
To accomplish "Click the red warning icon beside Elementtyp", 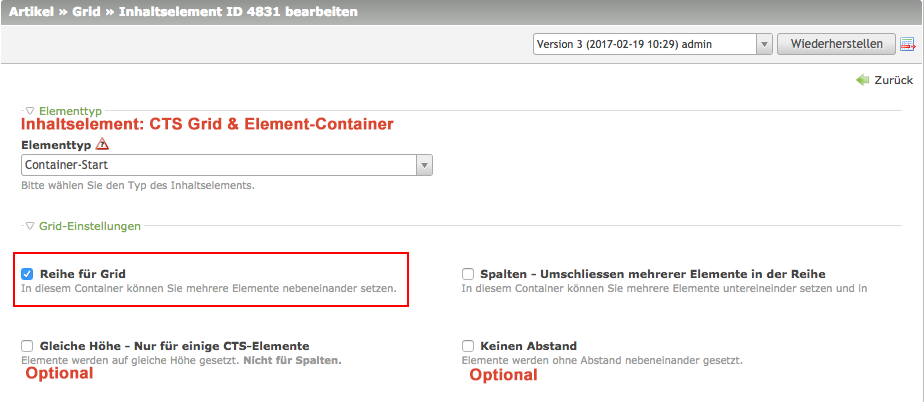I will [x=102, y=144].
